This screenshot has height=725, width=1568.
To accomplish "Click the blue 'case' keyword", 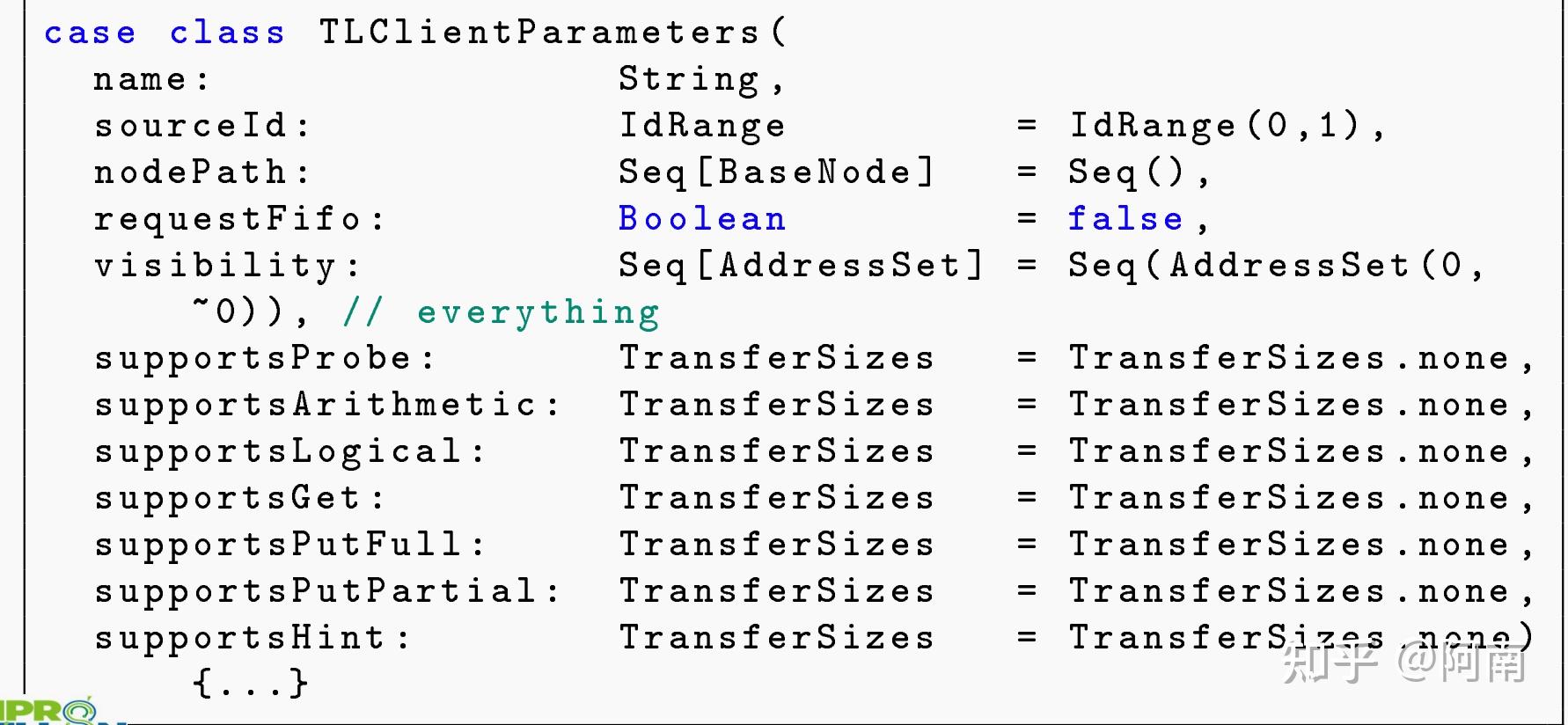I will [x=90, y=33].
